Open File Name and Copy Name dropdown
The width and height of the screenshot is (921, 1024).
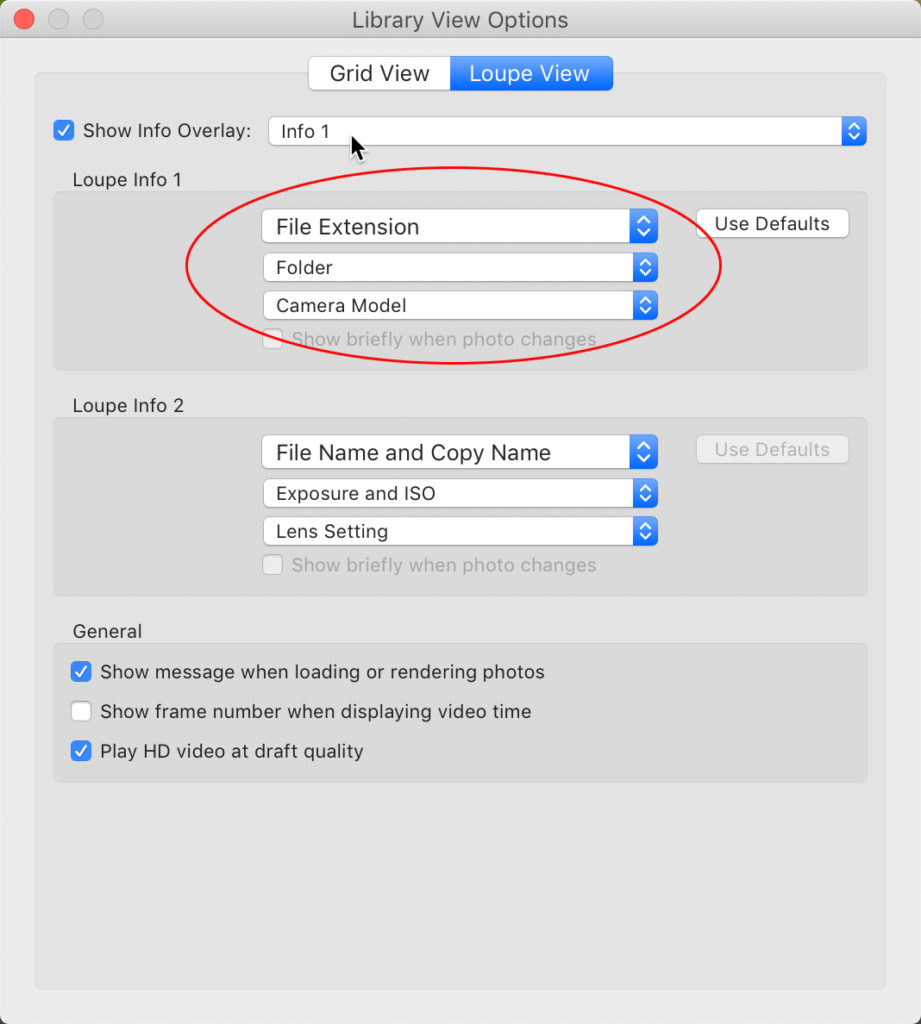(446, 453)
